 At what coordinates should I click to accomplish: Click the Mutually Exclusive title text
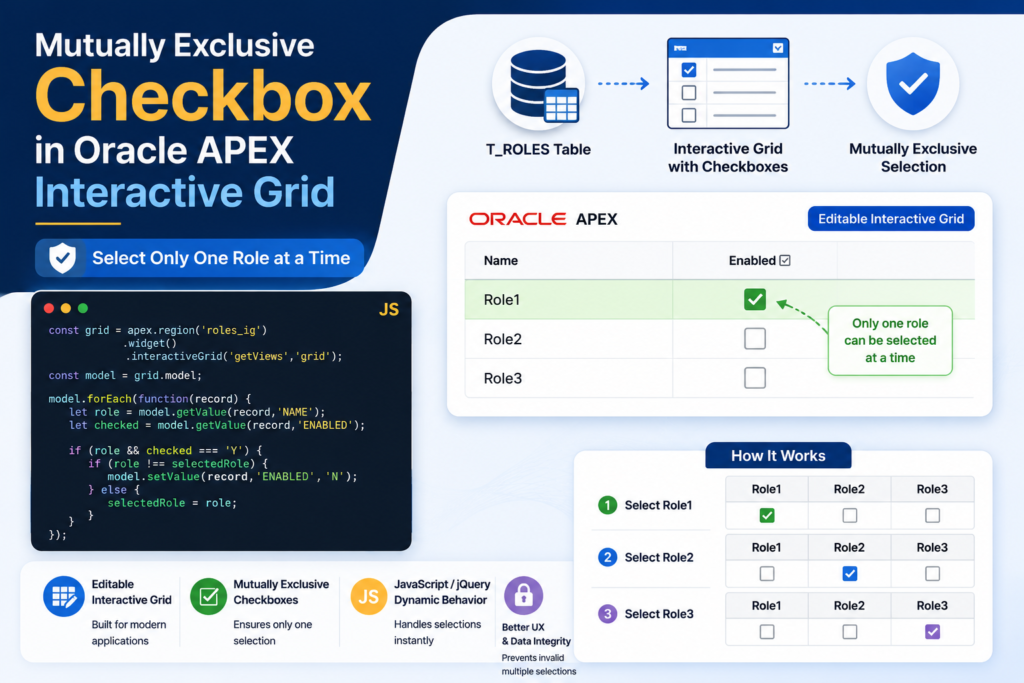click(174, 46)
